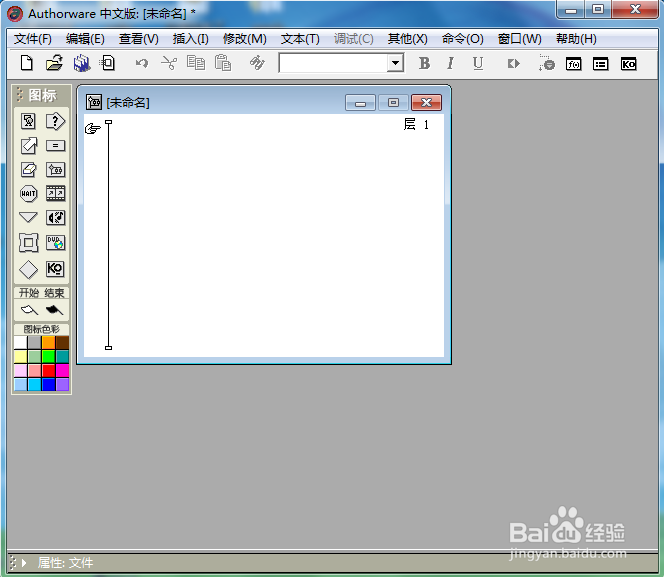The height and width of the screenshot is (577, 664).
Task: Open Knowledge Objects from toolbar
Action: 628,64
